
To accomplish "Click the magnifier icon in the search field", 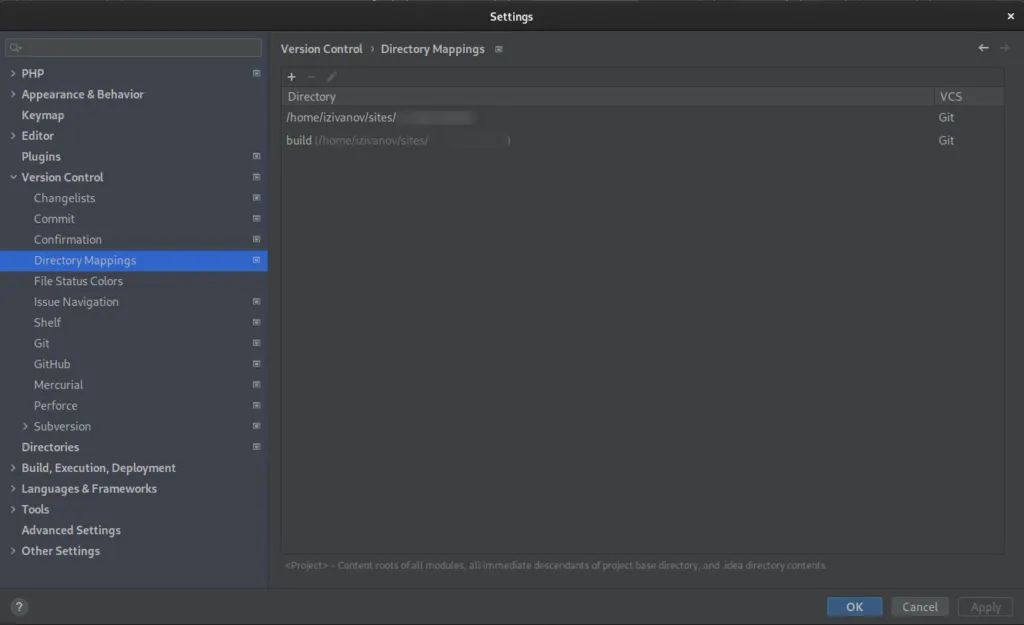I will pyautogui.click(x=16, y=47).
